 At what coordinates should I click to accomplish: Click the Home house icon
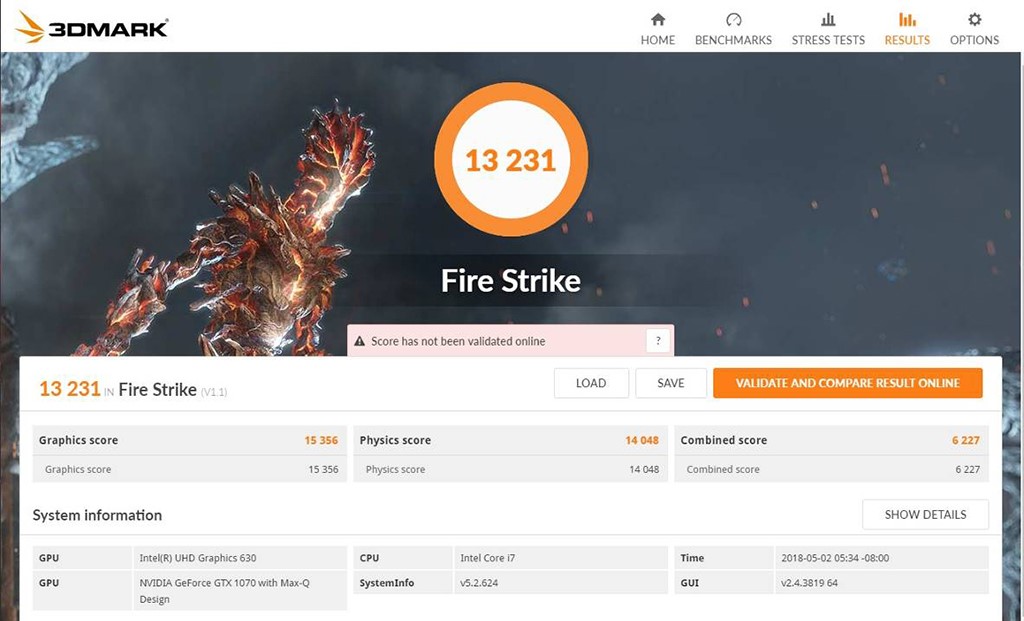pos(658,19)
